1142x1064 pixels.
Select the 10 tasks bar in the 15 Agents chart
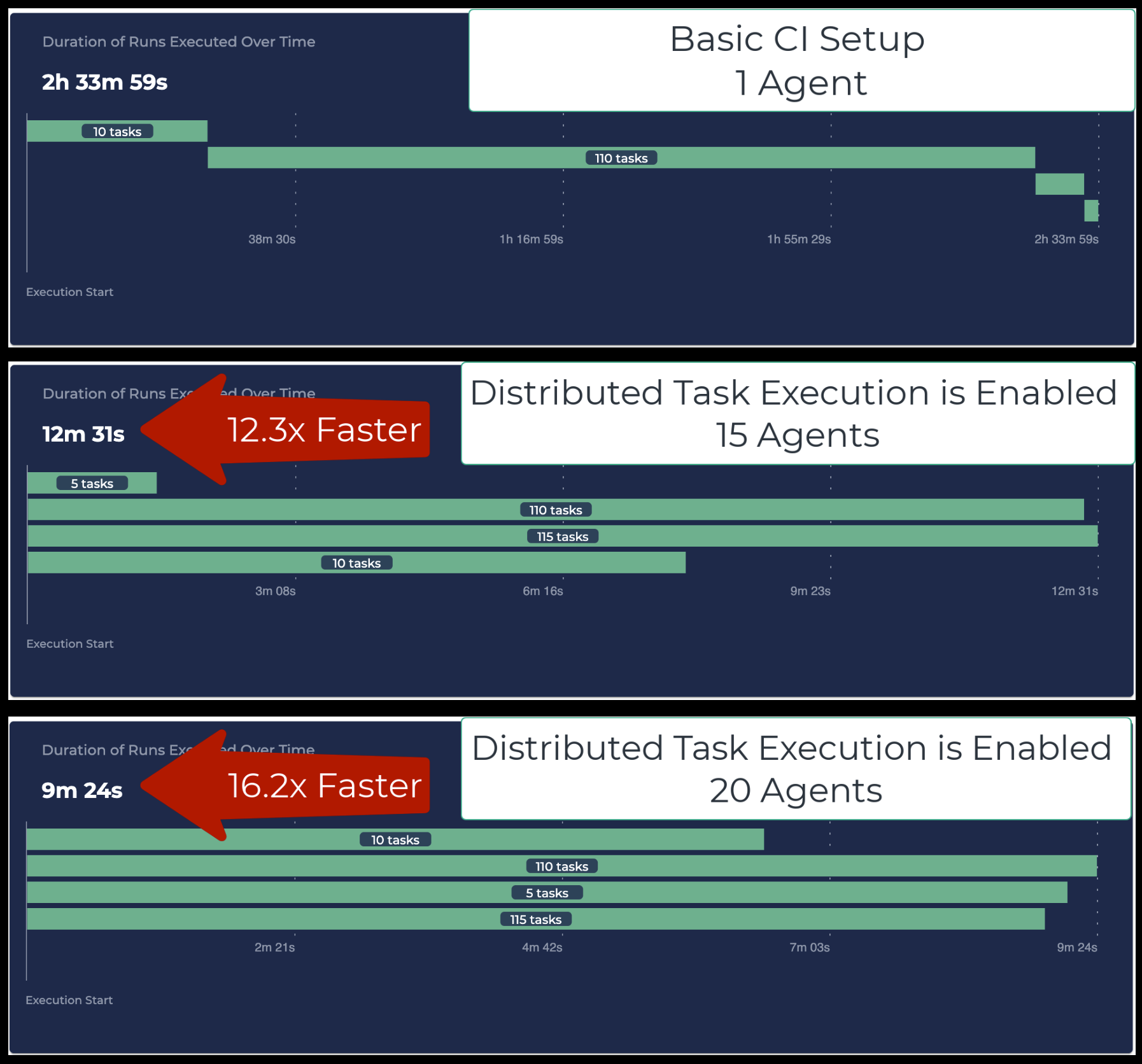point(356,563)
